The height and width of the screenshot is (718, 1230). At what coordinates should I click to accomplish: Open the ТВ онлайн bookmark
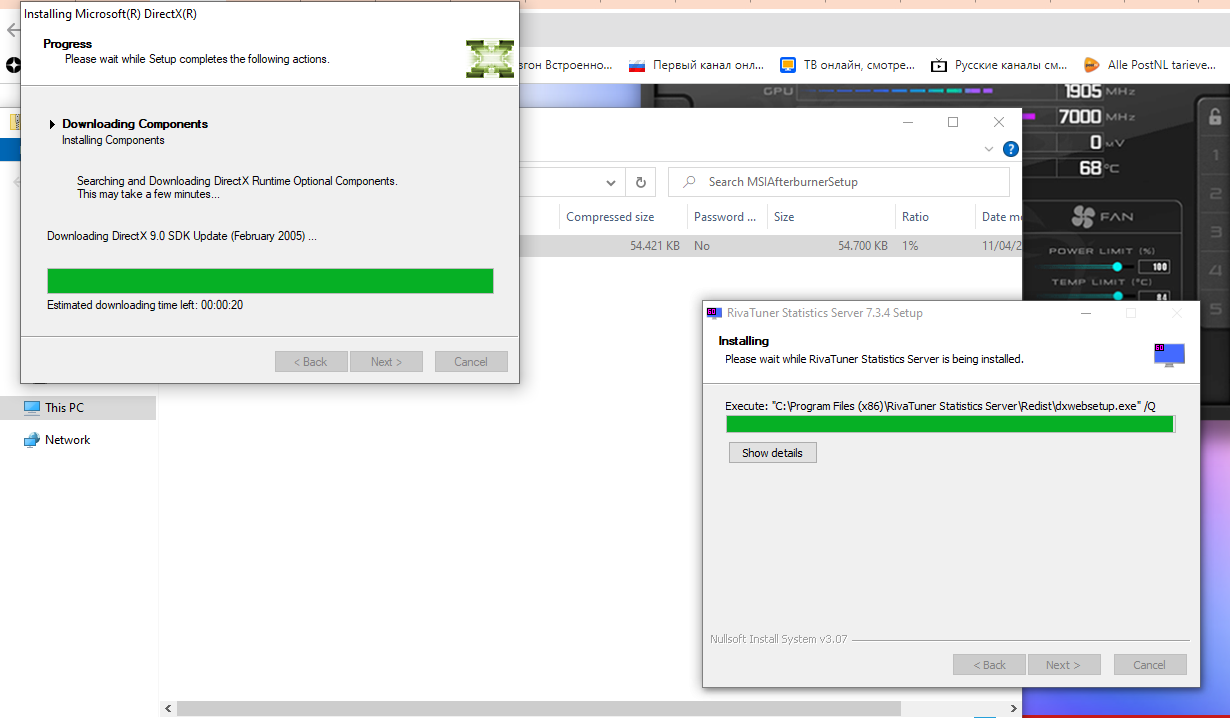(x=848, y=65)
